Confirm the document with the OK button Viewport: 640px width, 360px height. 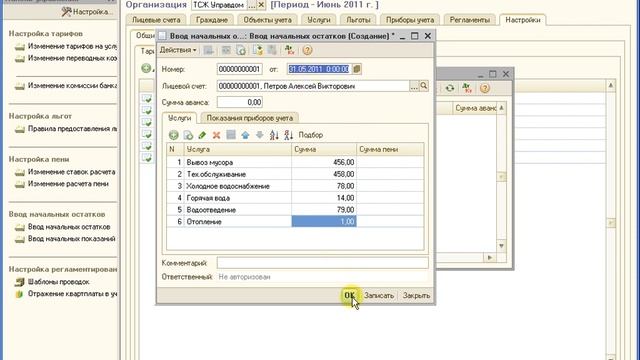(349, 296)
